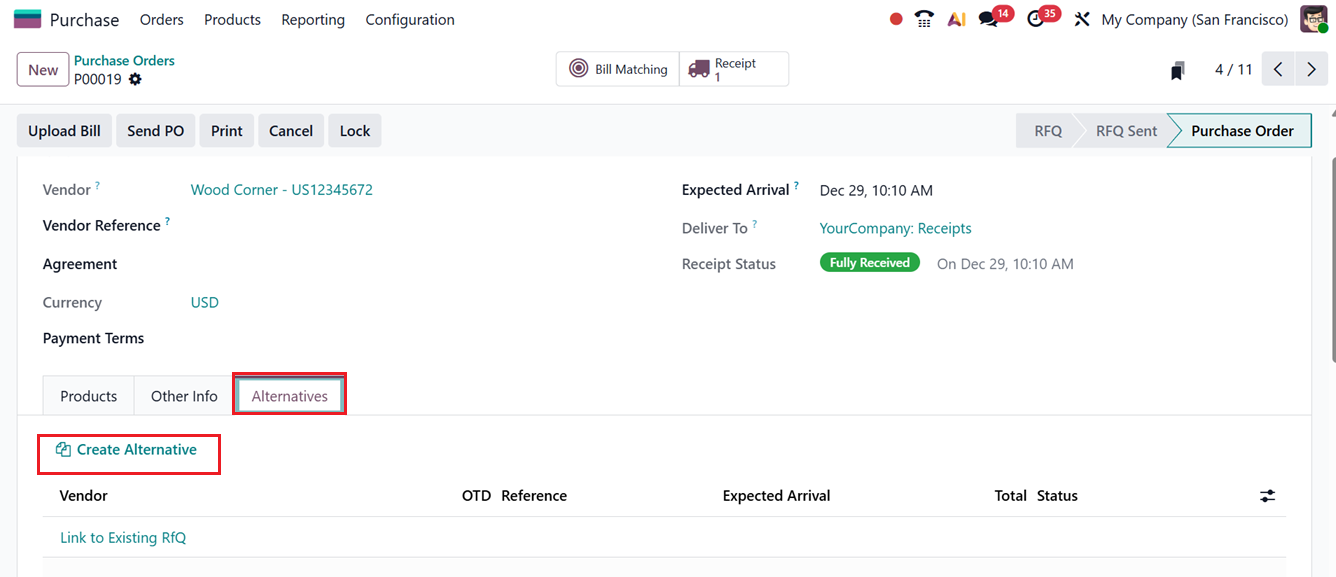
Task: Click the Purchase app logo icon
Action: (27, 19)
